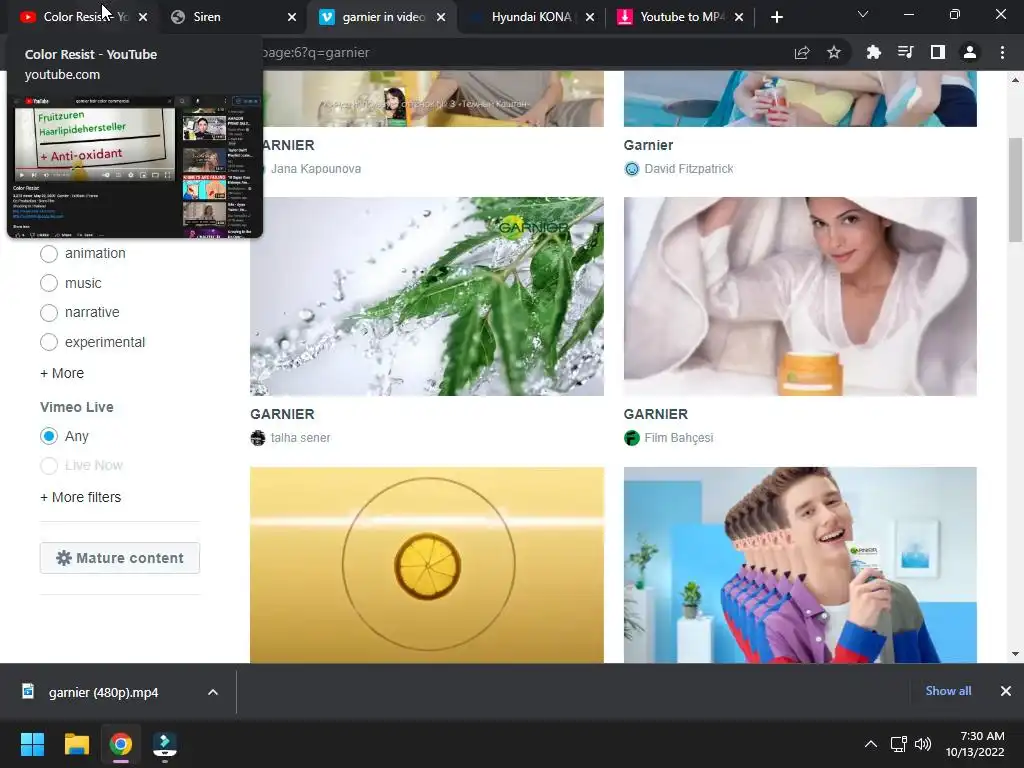Viewport: 1024px width, 768px height.
Task: Open the GARNIER title by talha sener
Action: pyautogui.click(x=282, y=415)
